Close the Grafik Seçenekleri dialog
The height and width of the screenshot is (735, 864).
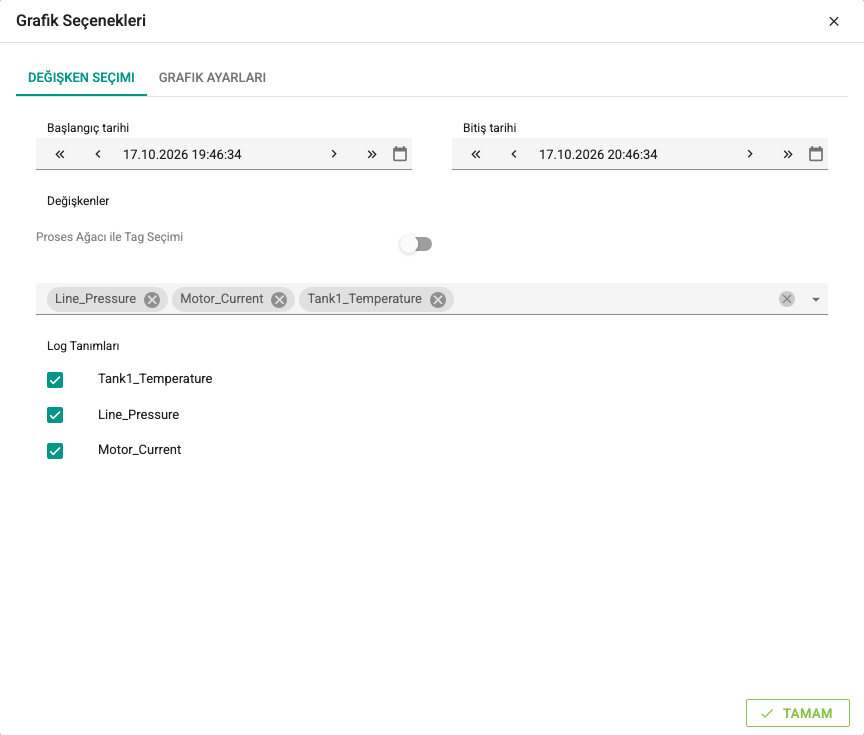tap(834, 21)
